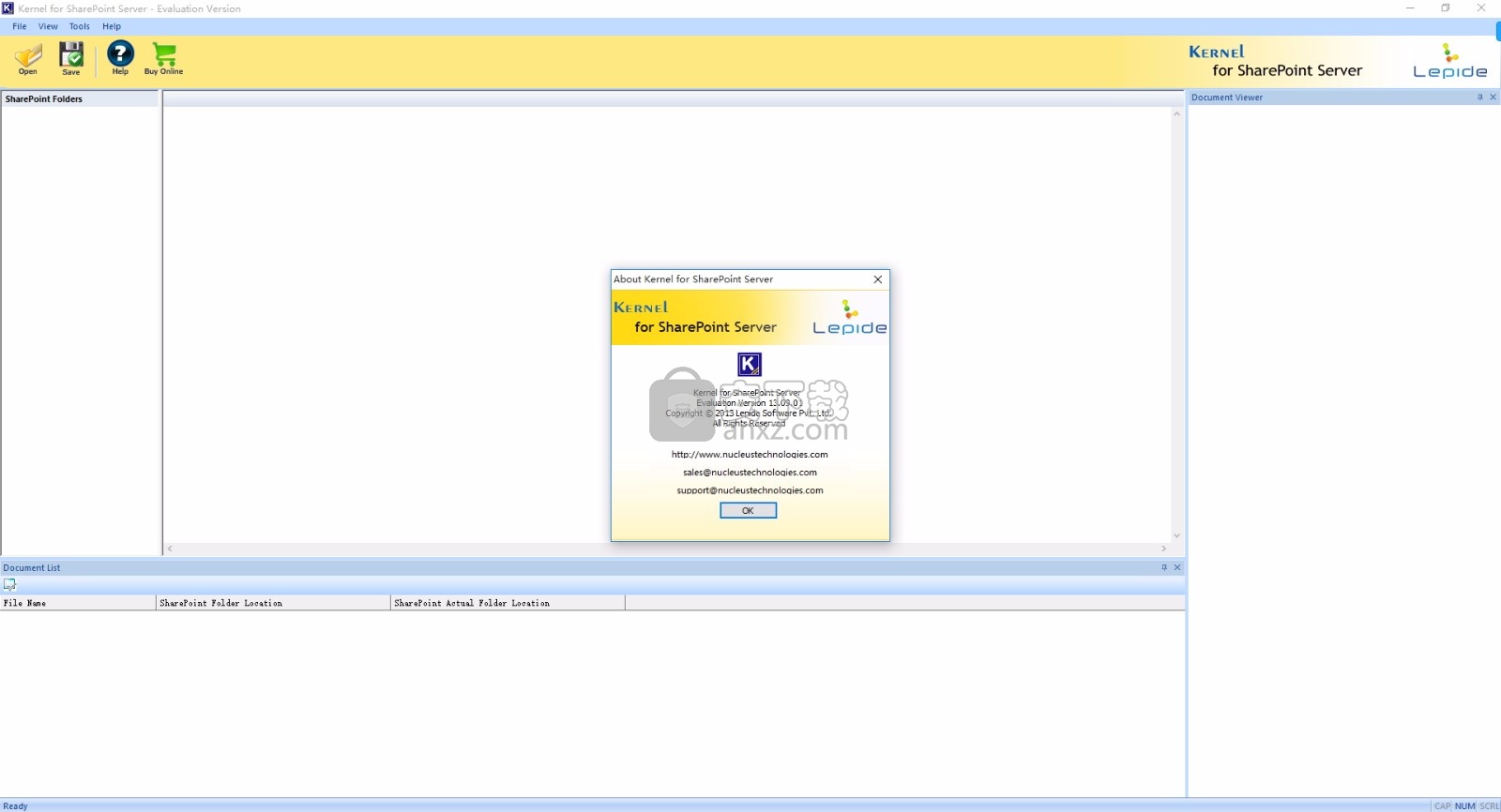Pin the Document List panel
Screen dimensions: 1501x812
coord(1164,567)
